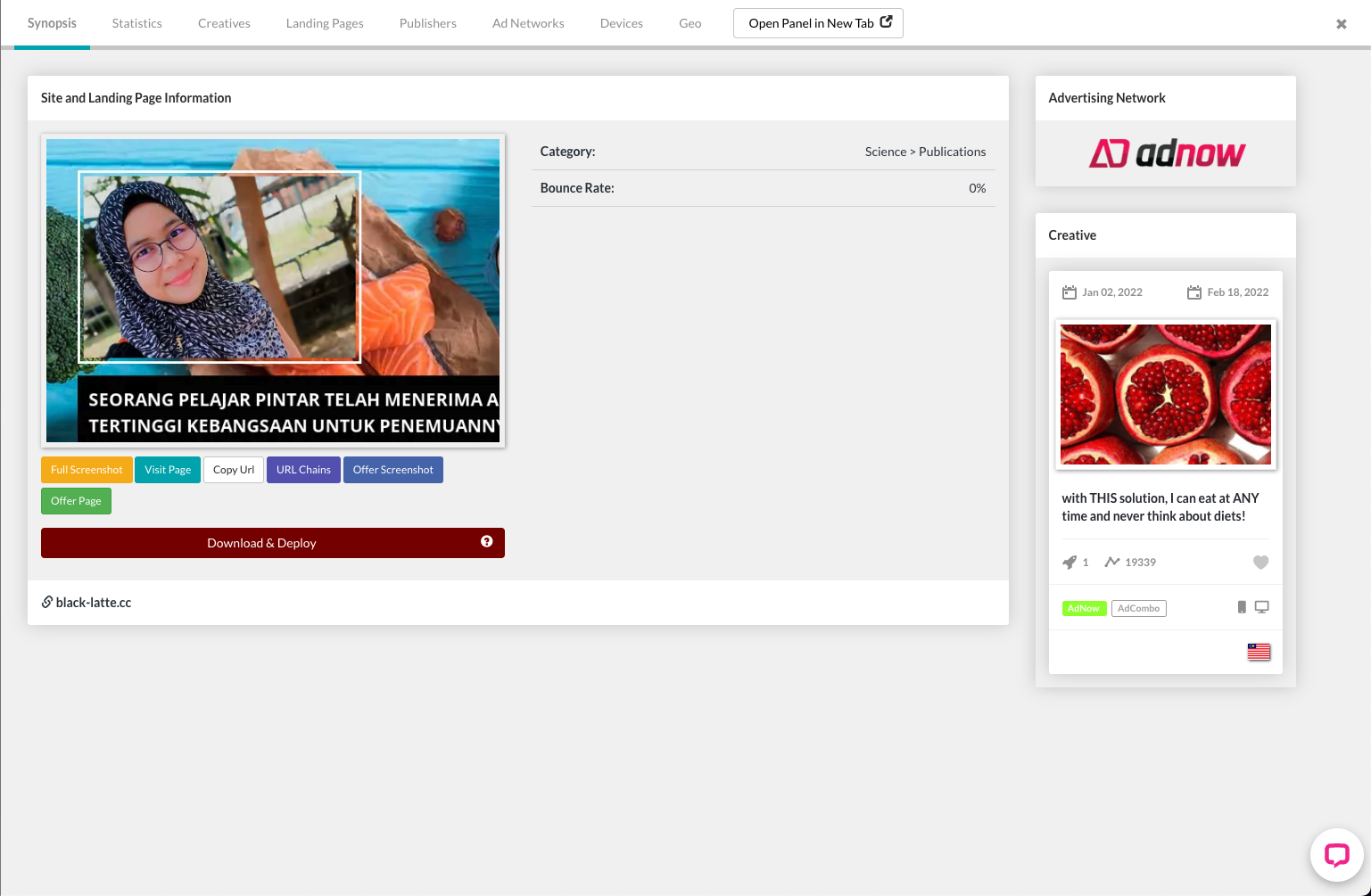1371x896 pixels.
Task: Favorite the creative using the heart icon
Action: point(1260,562)
